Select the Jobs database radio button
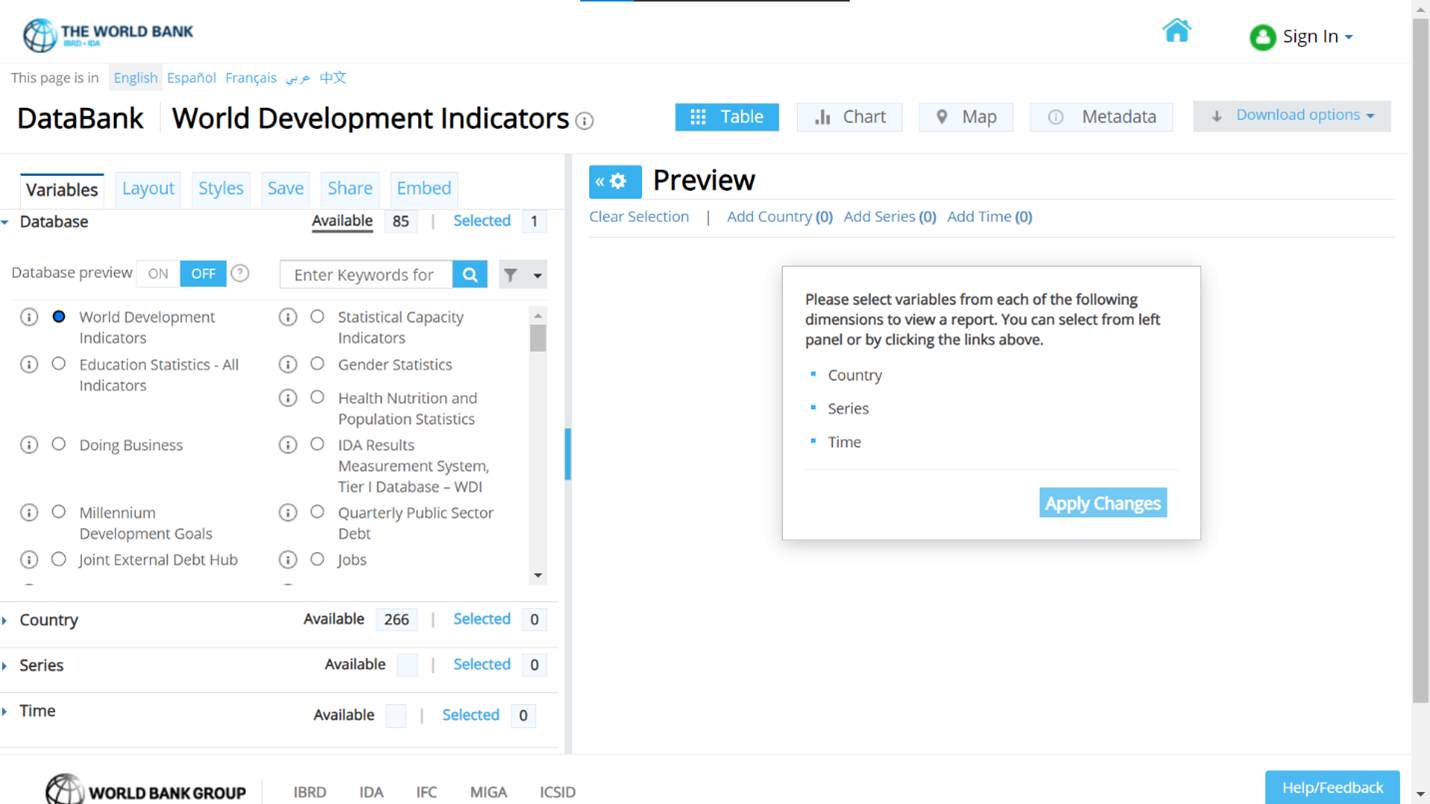The image size is (1430, 804). tap(317, 559)
